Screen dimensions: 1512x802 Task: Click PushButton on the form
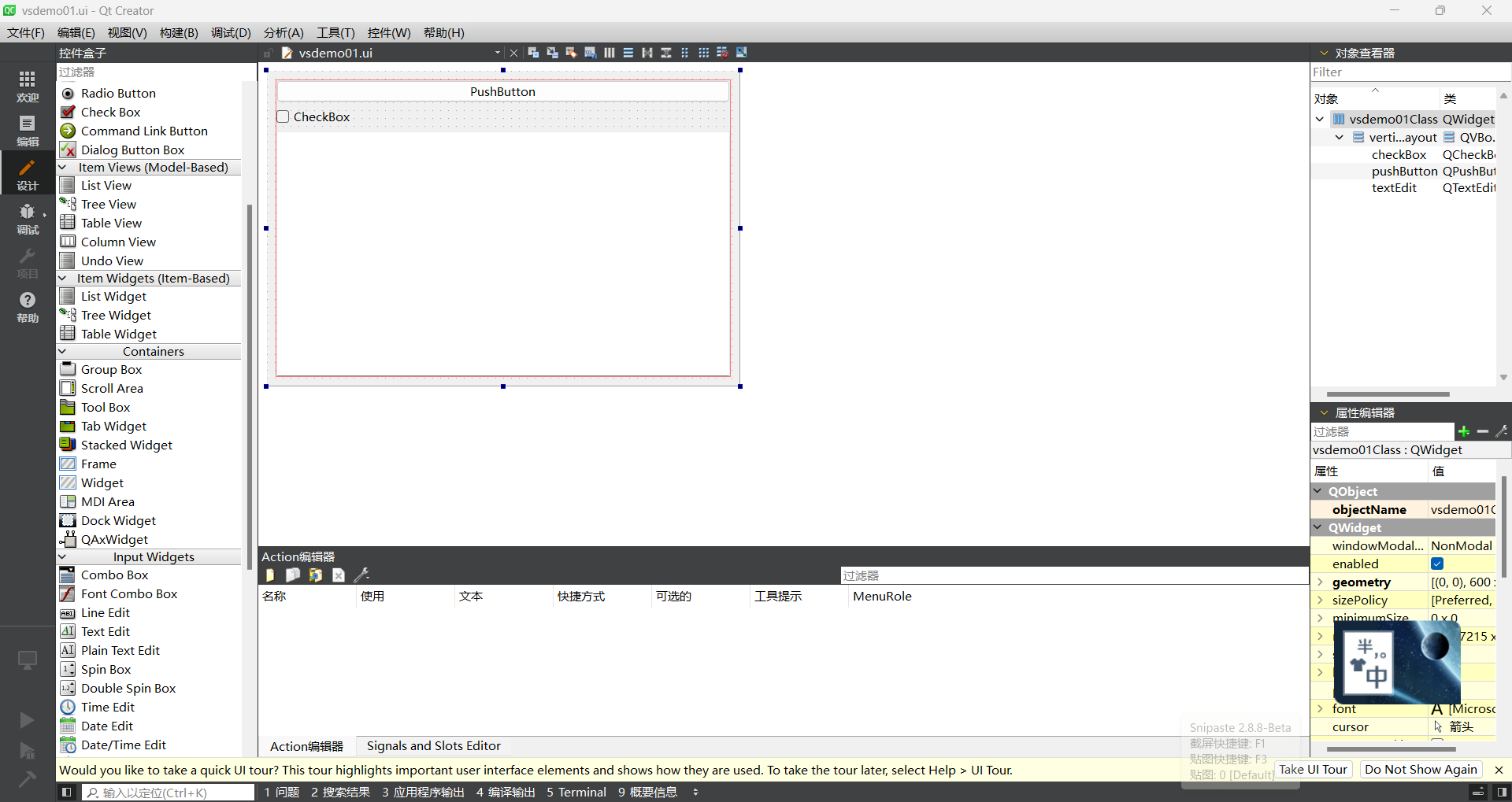(x=502, y=91)
